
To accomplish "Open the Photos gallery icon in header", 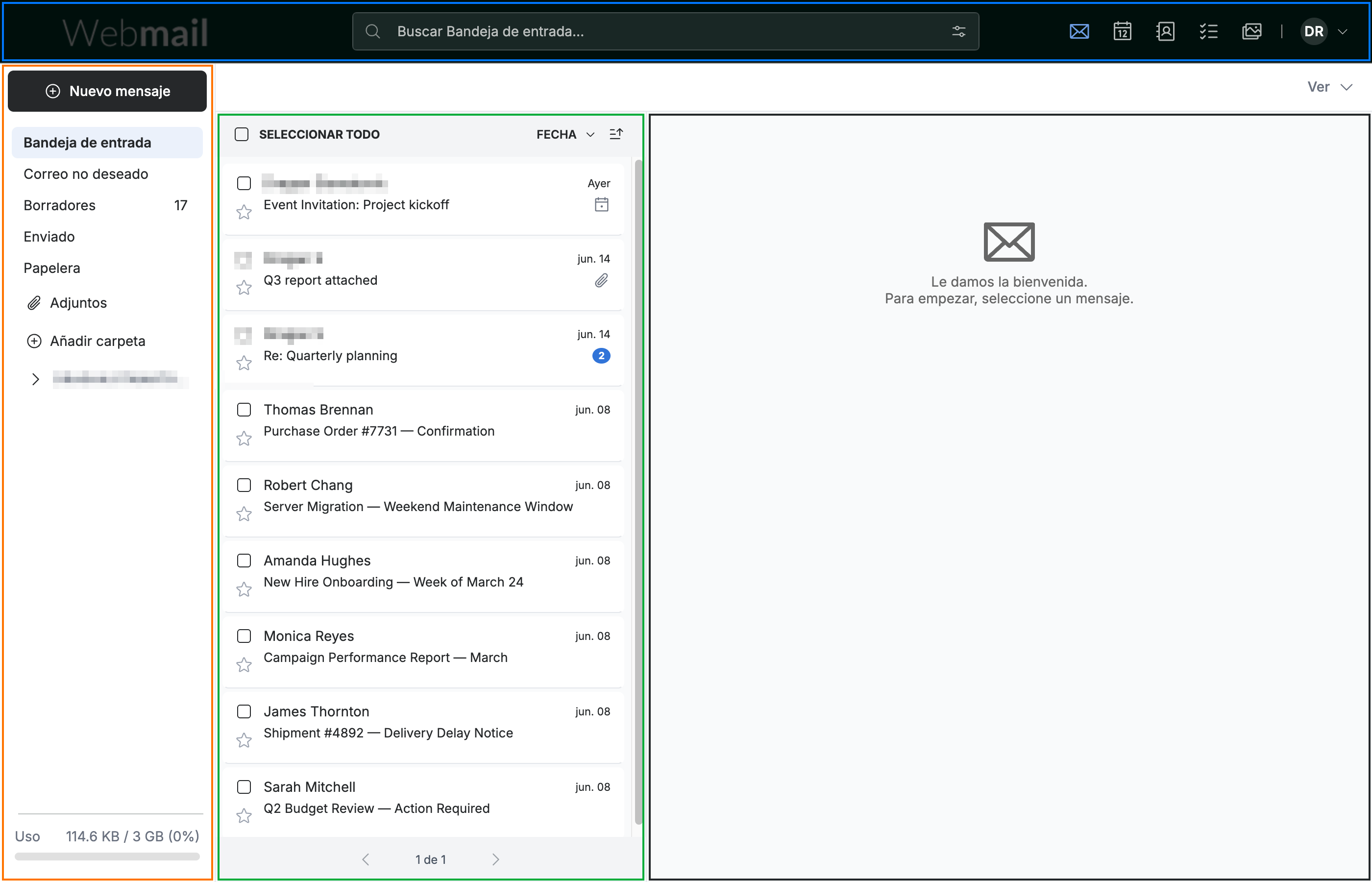I will click(1252, 31).
